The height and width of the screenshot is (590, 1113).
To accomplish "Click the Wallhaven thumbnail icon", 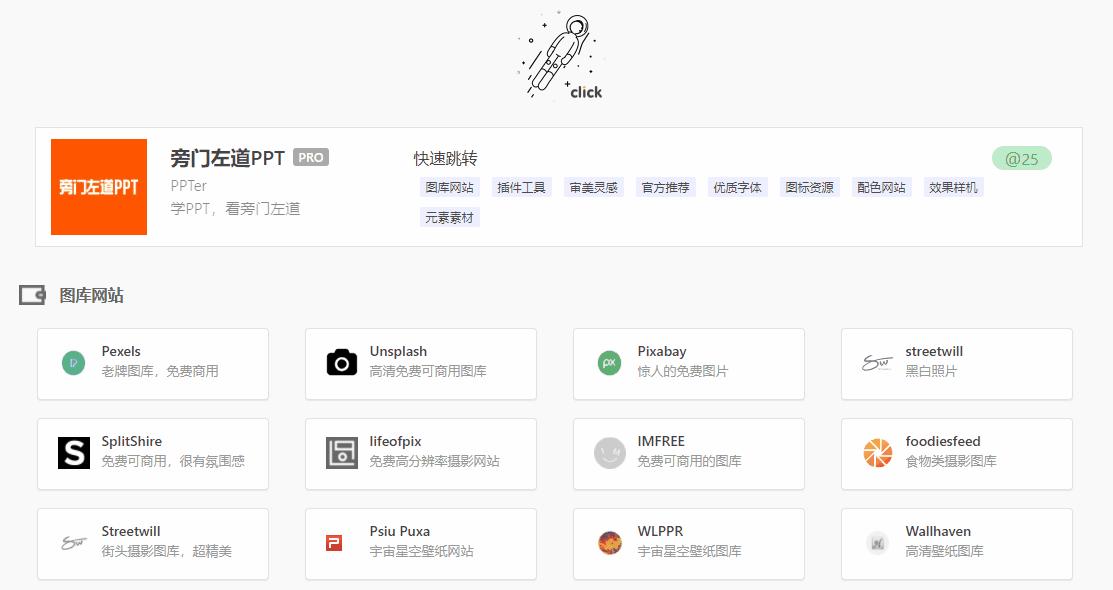I will [877, 543].
